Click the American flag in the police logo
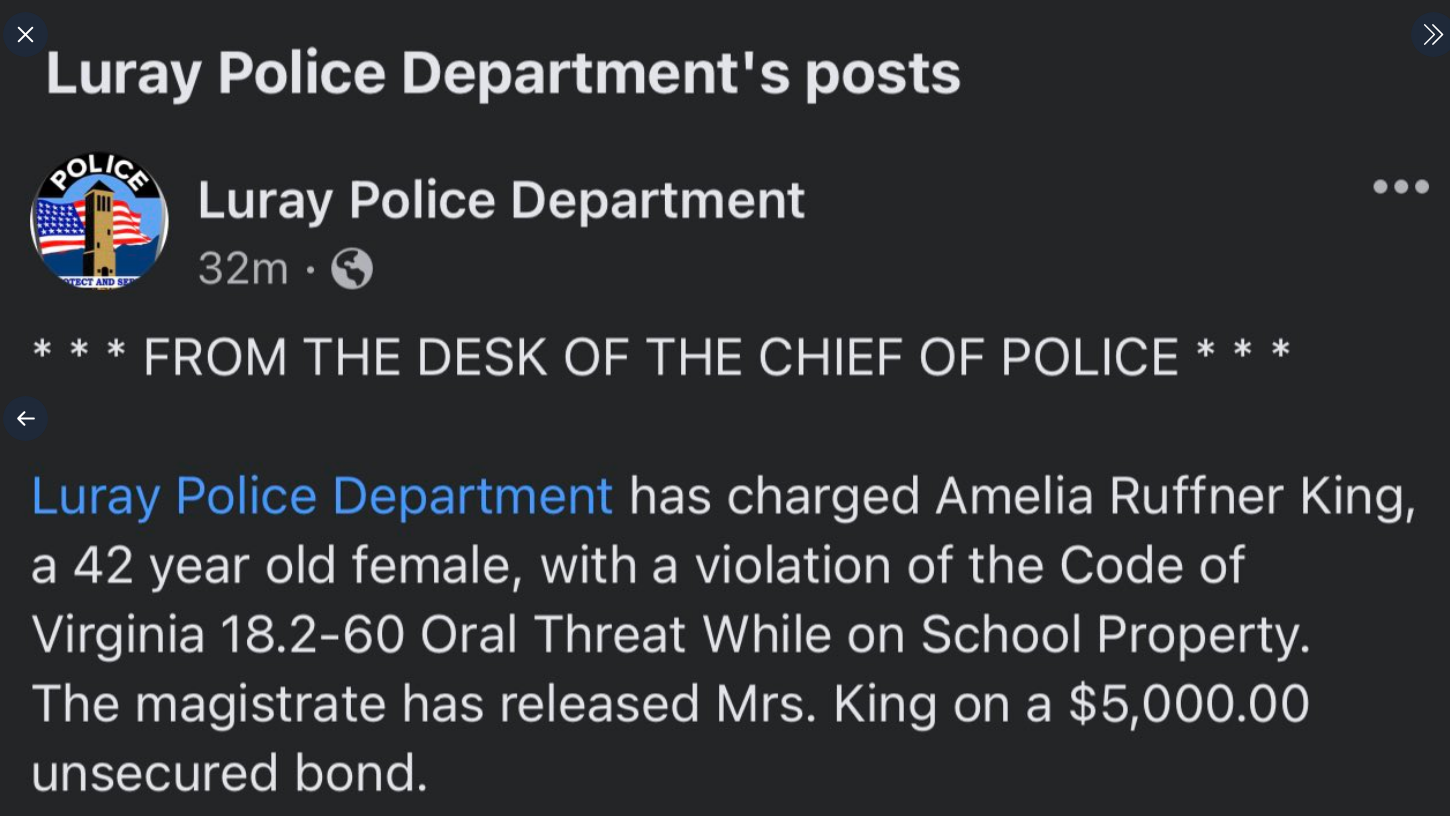 [x=60, y=225]
